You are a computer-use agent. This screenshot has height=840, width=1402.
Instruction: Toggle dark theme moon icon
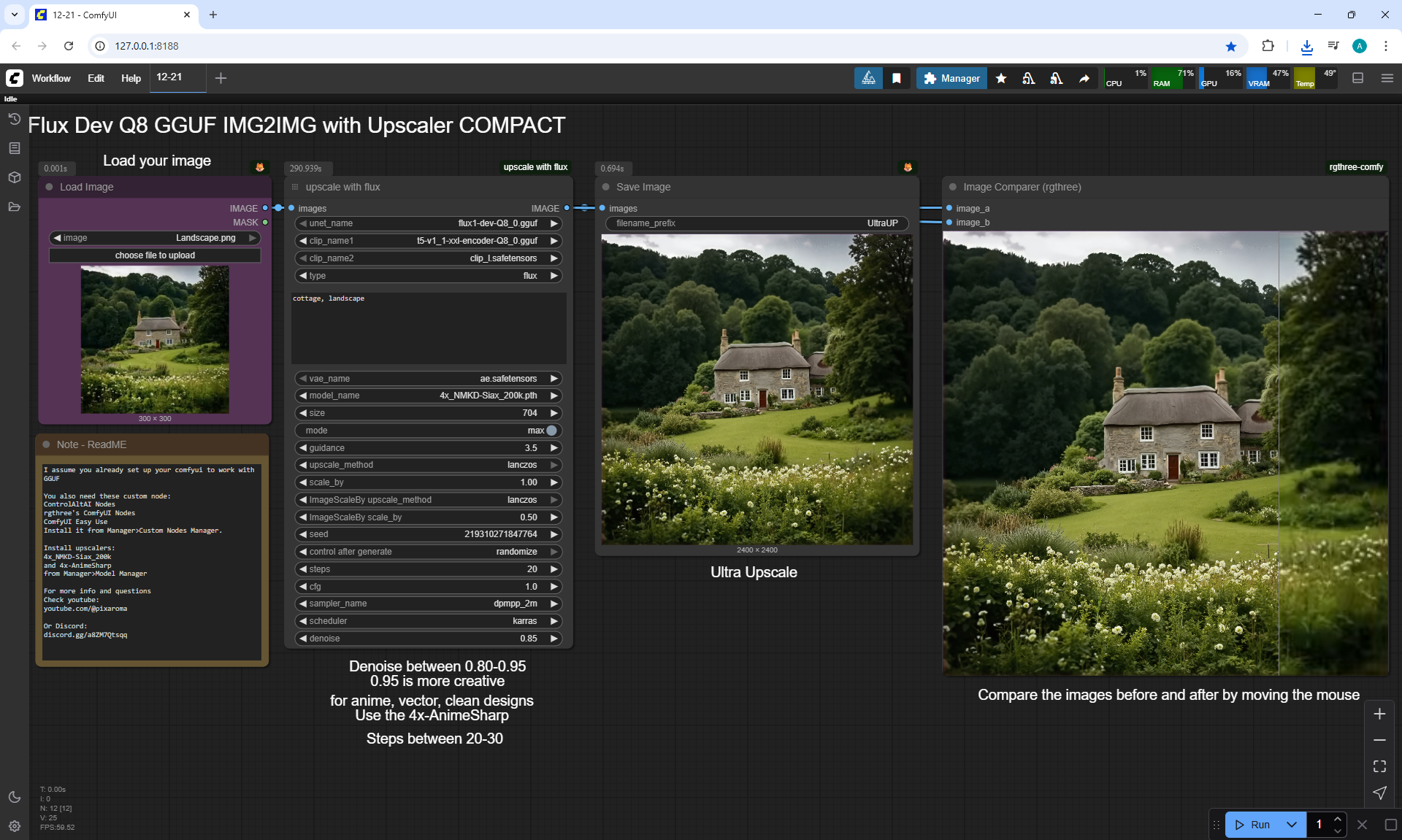(14, 797)
